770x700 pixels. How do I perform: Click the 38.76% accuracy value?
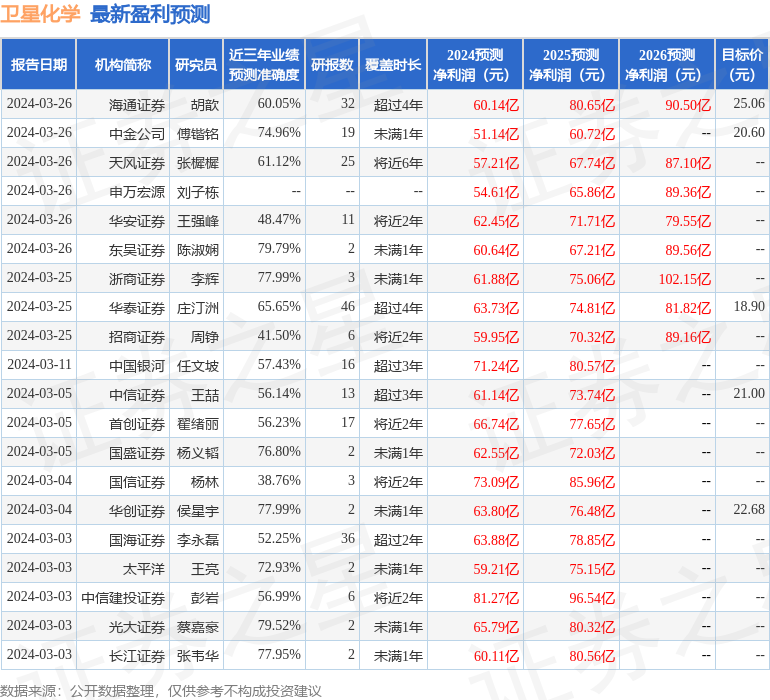tap(279, 480)
